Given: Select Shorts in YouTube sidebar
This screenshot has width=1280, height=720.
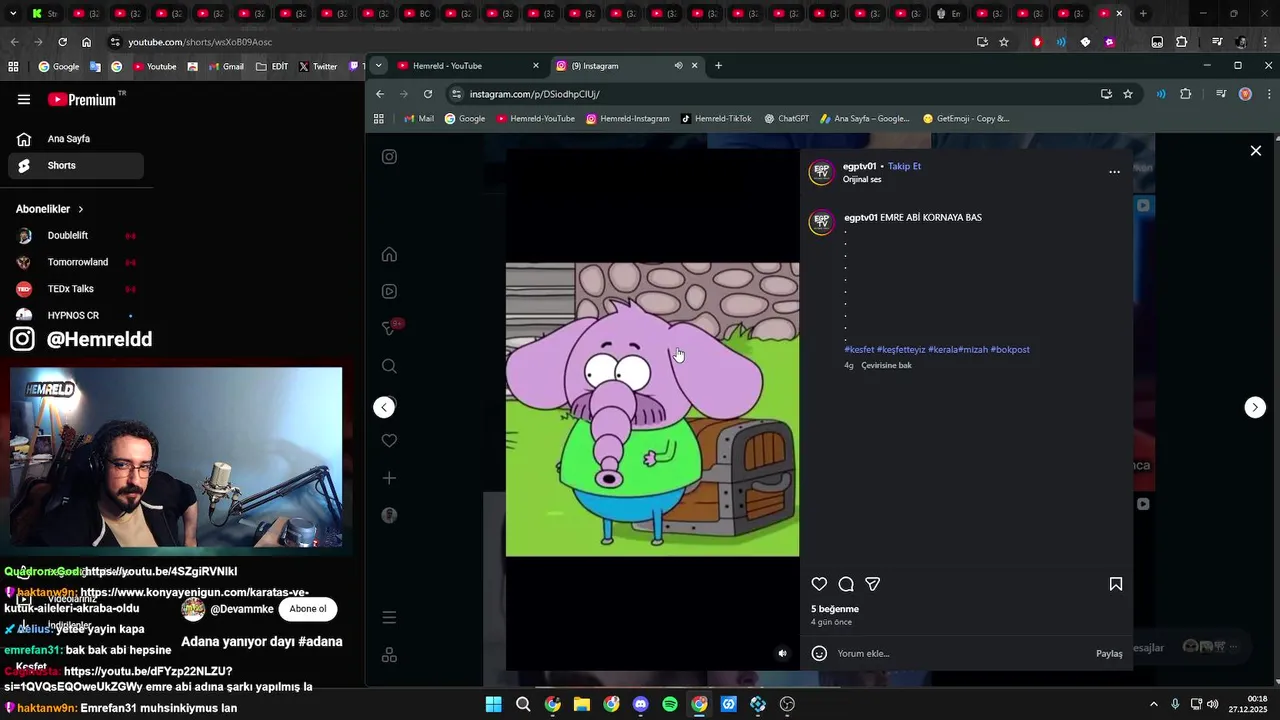Looking at the screenshot, I should (x=76, y=165).
